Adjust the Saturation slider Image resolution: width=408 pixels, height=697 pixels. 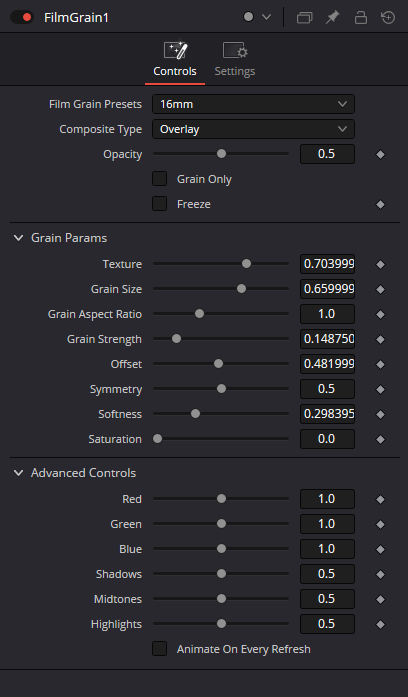tap(157, 439)
